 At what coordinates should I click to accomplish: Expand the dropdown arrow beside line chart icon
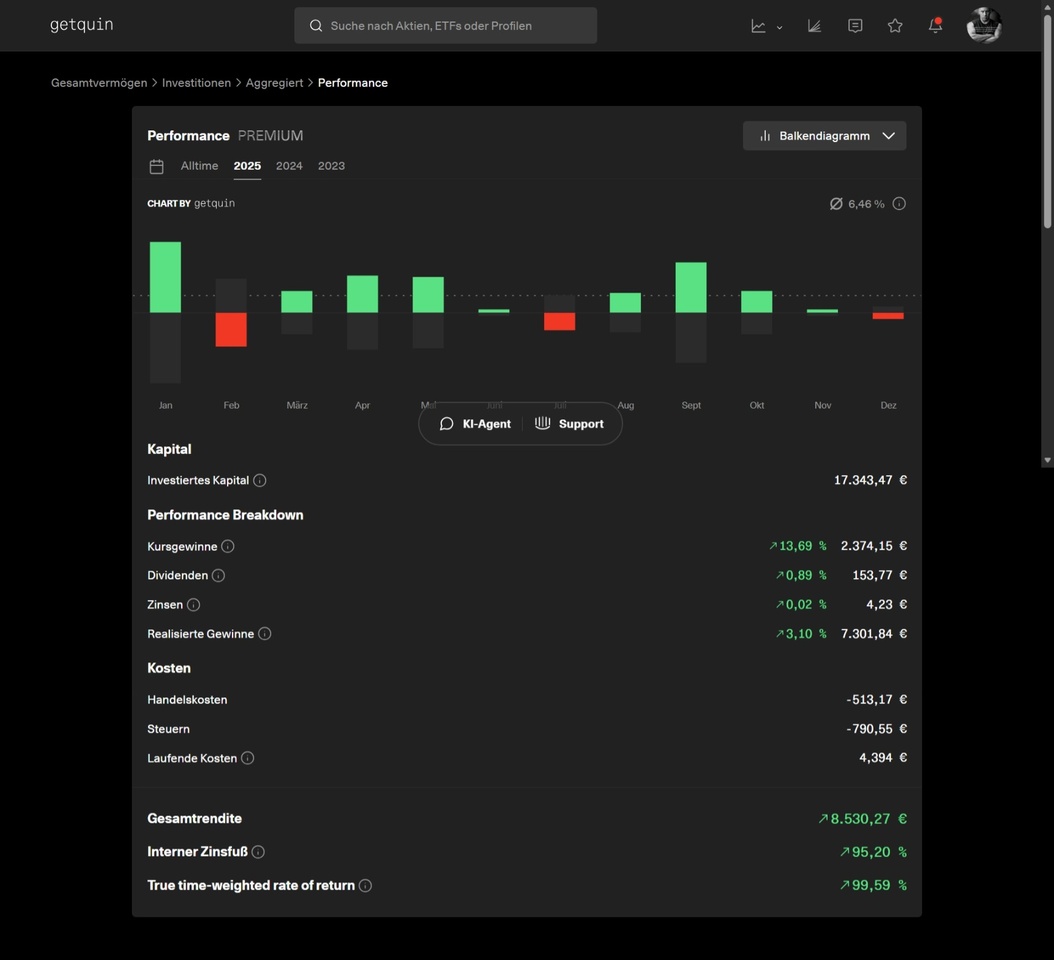pos(779,27)
